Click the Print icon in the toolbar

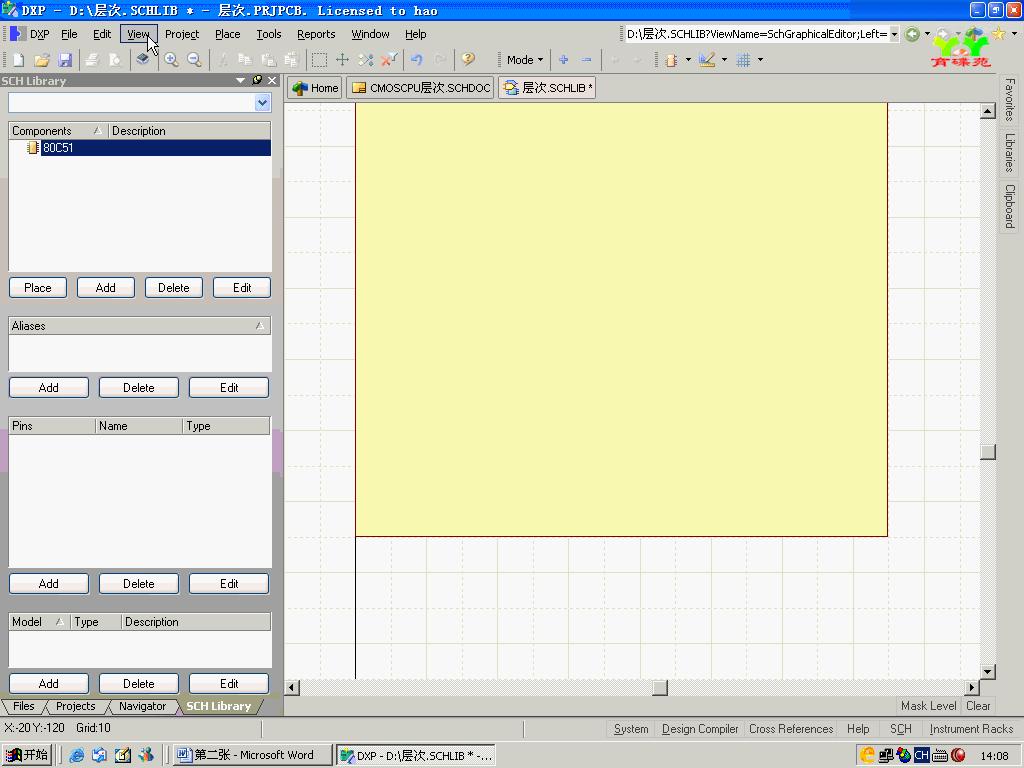(x=91, y=60)
